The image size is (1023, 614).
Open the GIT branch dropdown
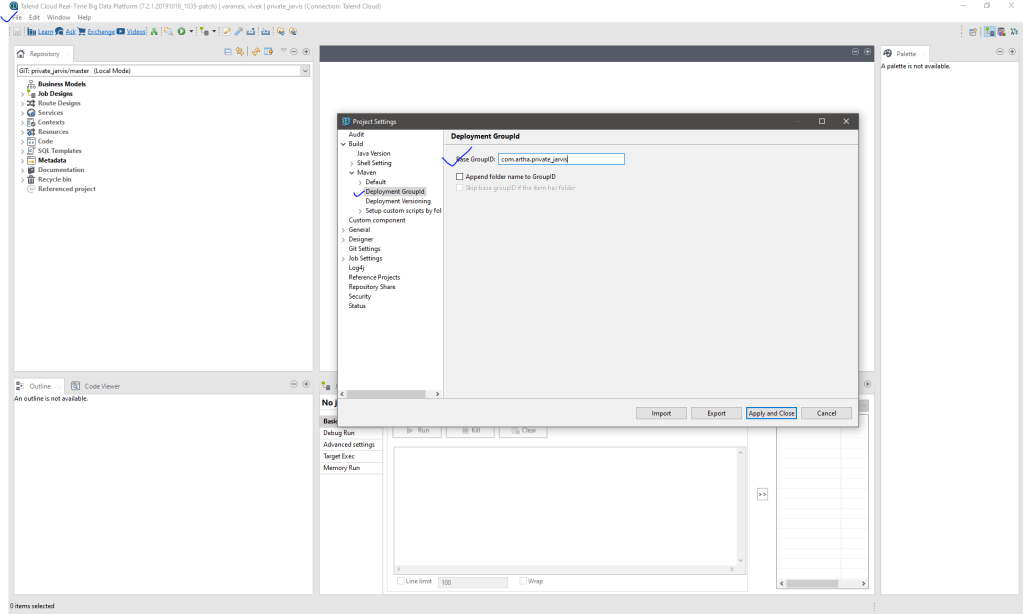point(305,71)
